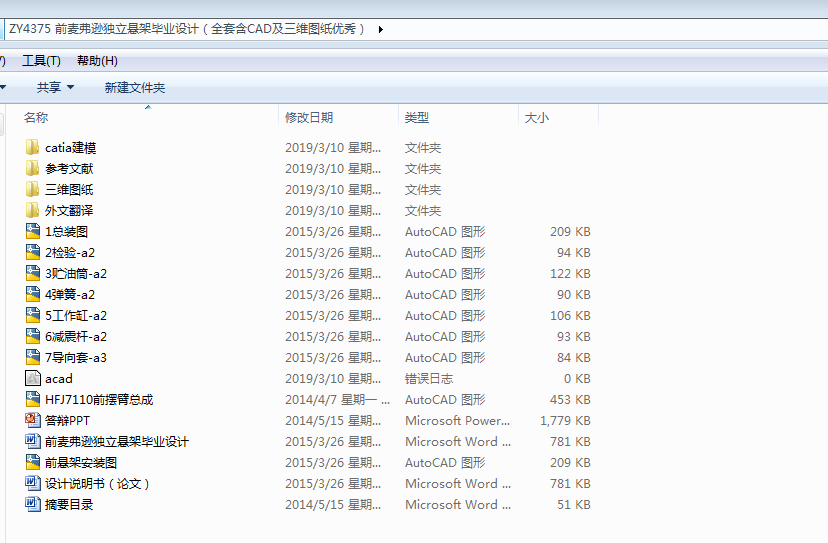
Task: Sort by the 修改日期 column header
Action: (309, 117)
